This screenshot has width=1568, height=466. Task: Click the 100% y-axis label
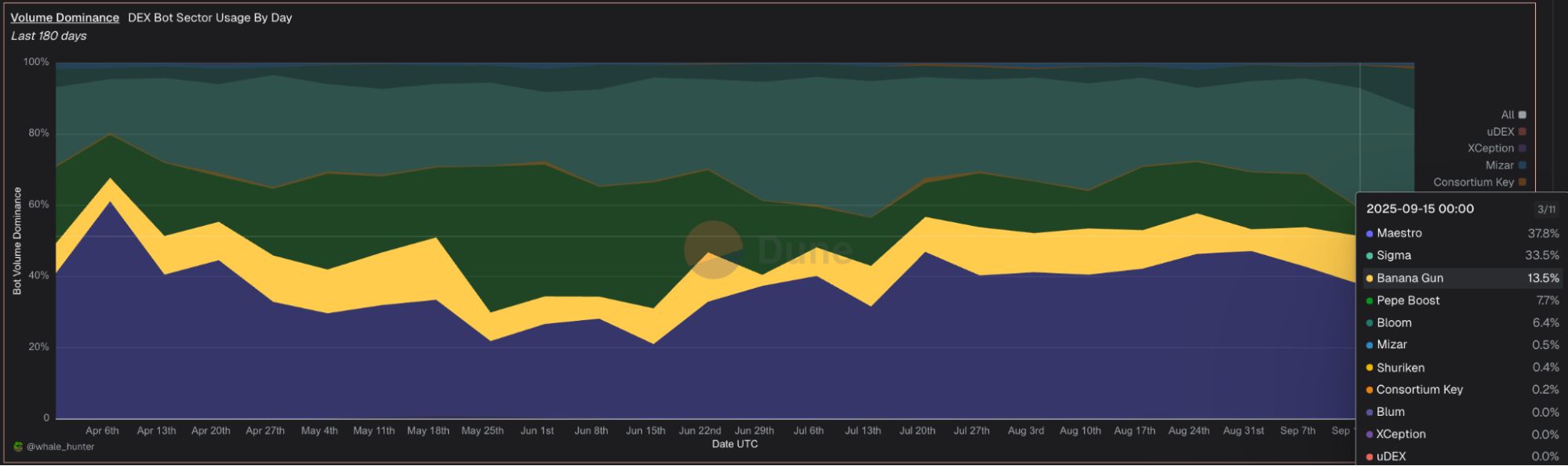click(36, 62)
